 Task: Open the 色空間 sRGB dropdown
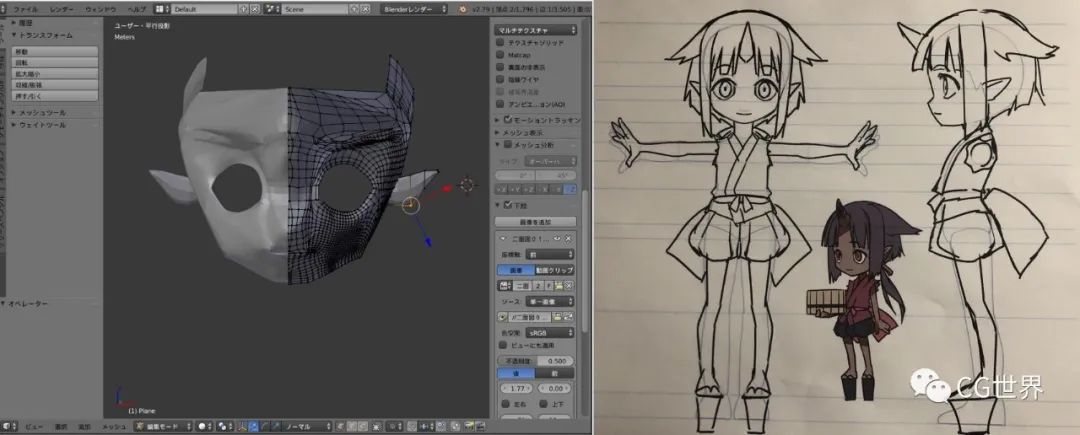[550, 332]
